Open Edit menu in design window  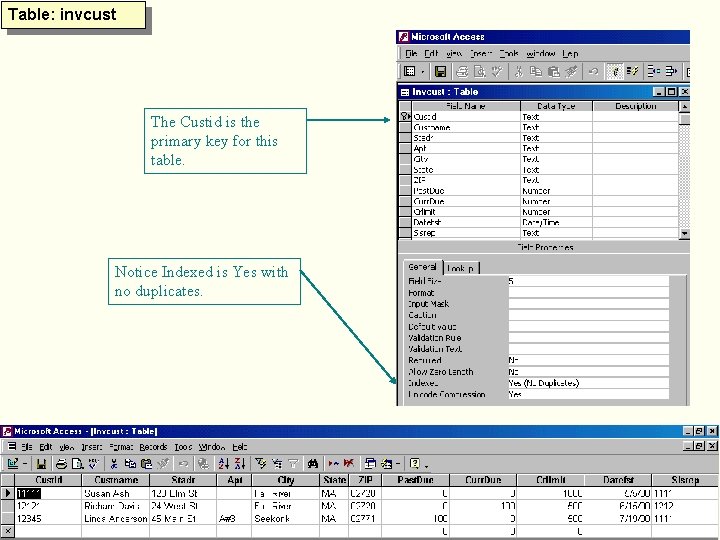tap(431, 54)
